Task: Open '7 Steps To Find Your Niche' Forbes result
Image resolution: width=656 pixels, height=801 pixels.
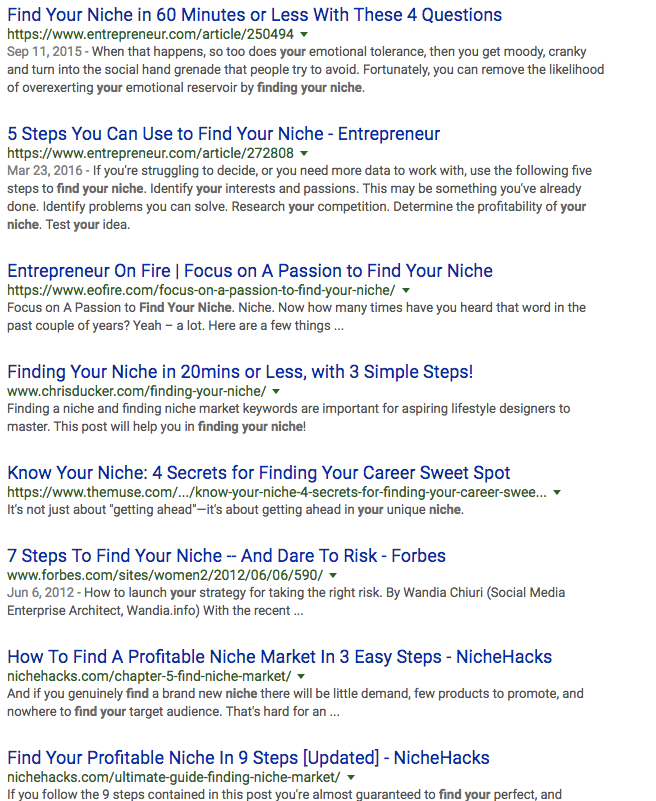Action: coord(226,556)
